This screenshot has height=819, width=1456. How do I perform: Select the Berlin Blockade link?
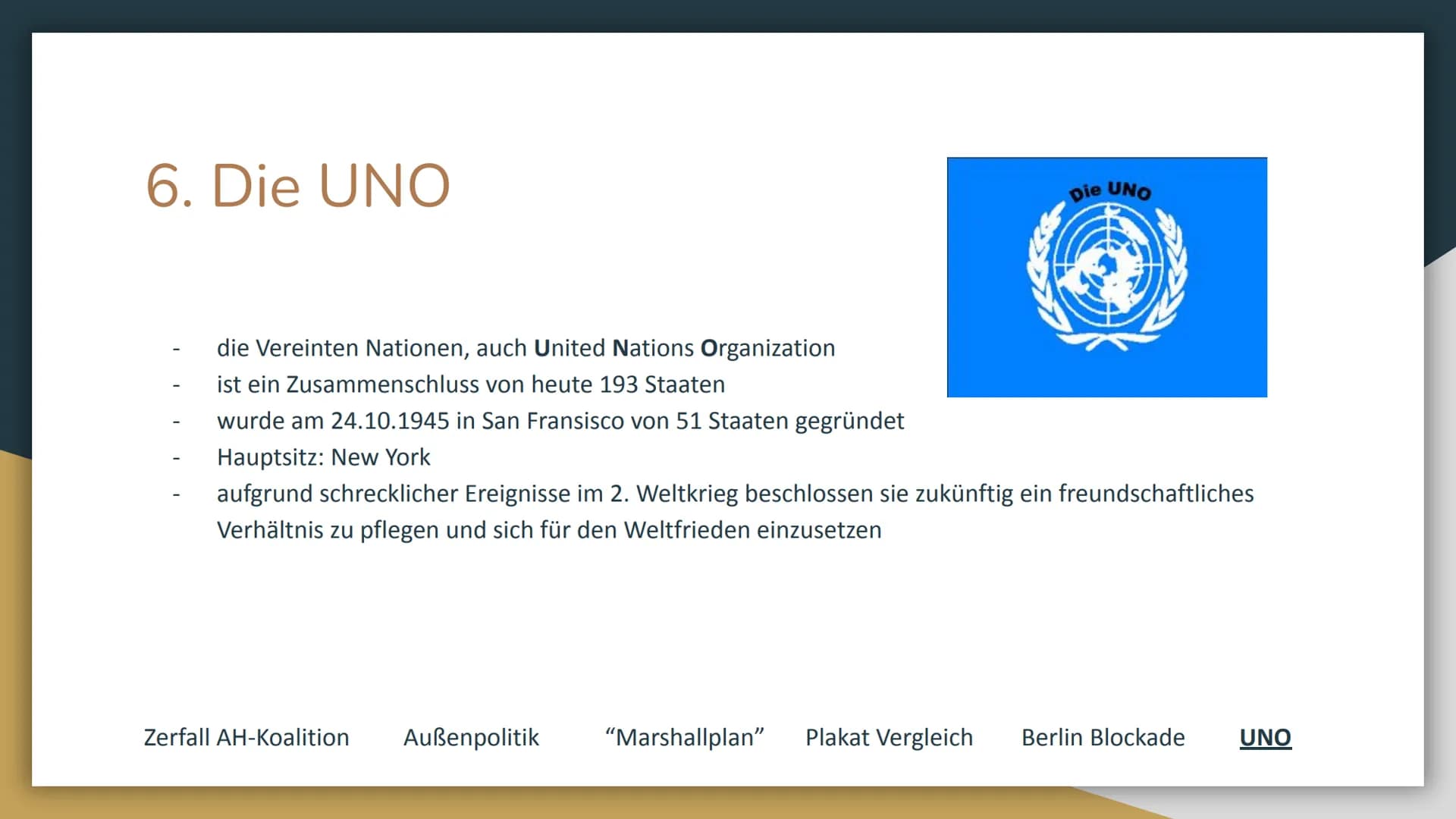pos(1103,737)
